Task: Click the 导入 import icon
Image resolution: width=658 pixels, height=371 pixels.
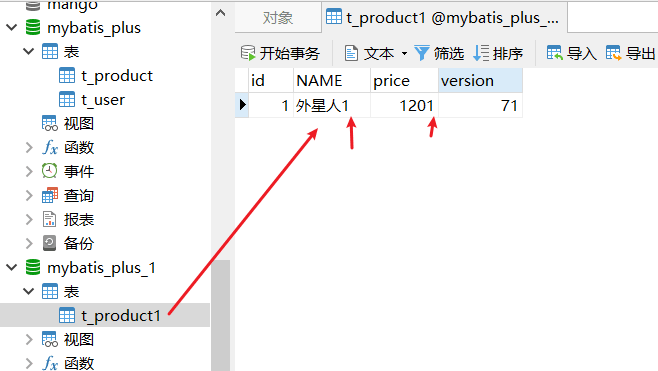Action: (554, 53)
